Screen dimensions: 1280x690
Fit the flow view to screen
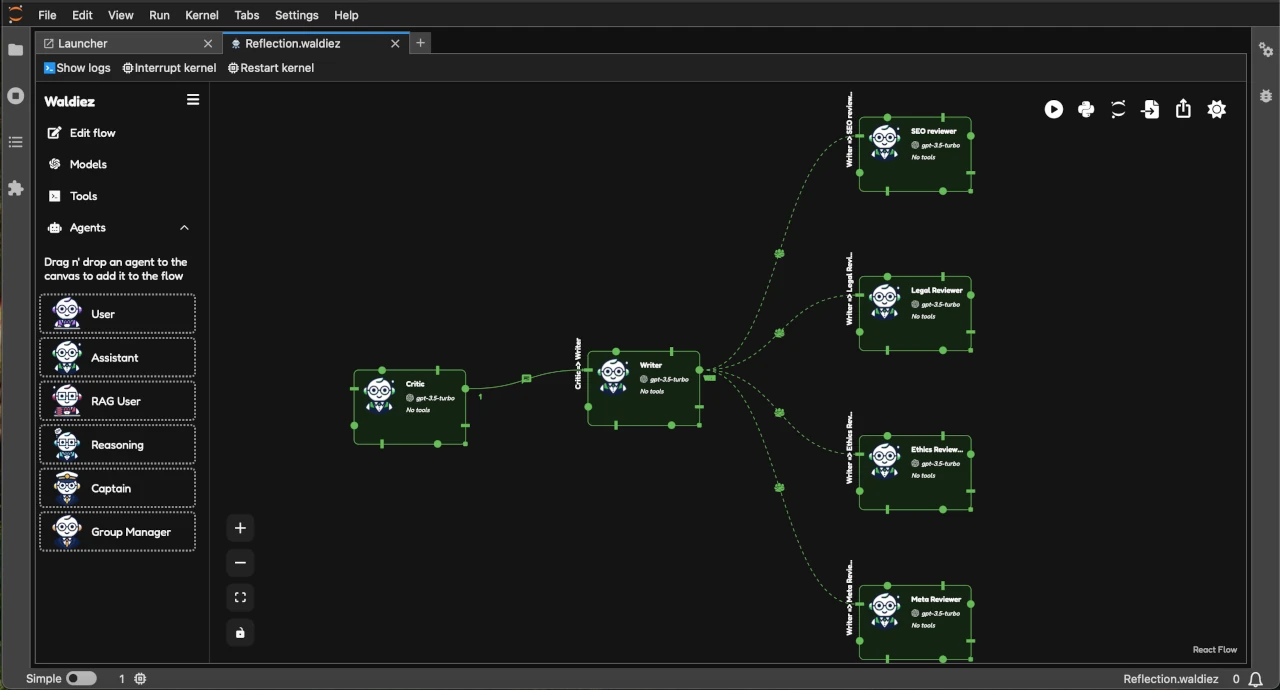(239, 597)
